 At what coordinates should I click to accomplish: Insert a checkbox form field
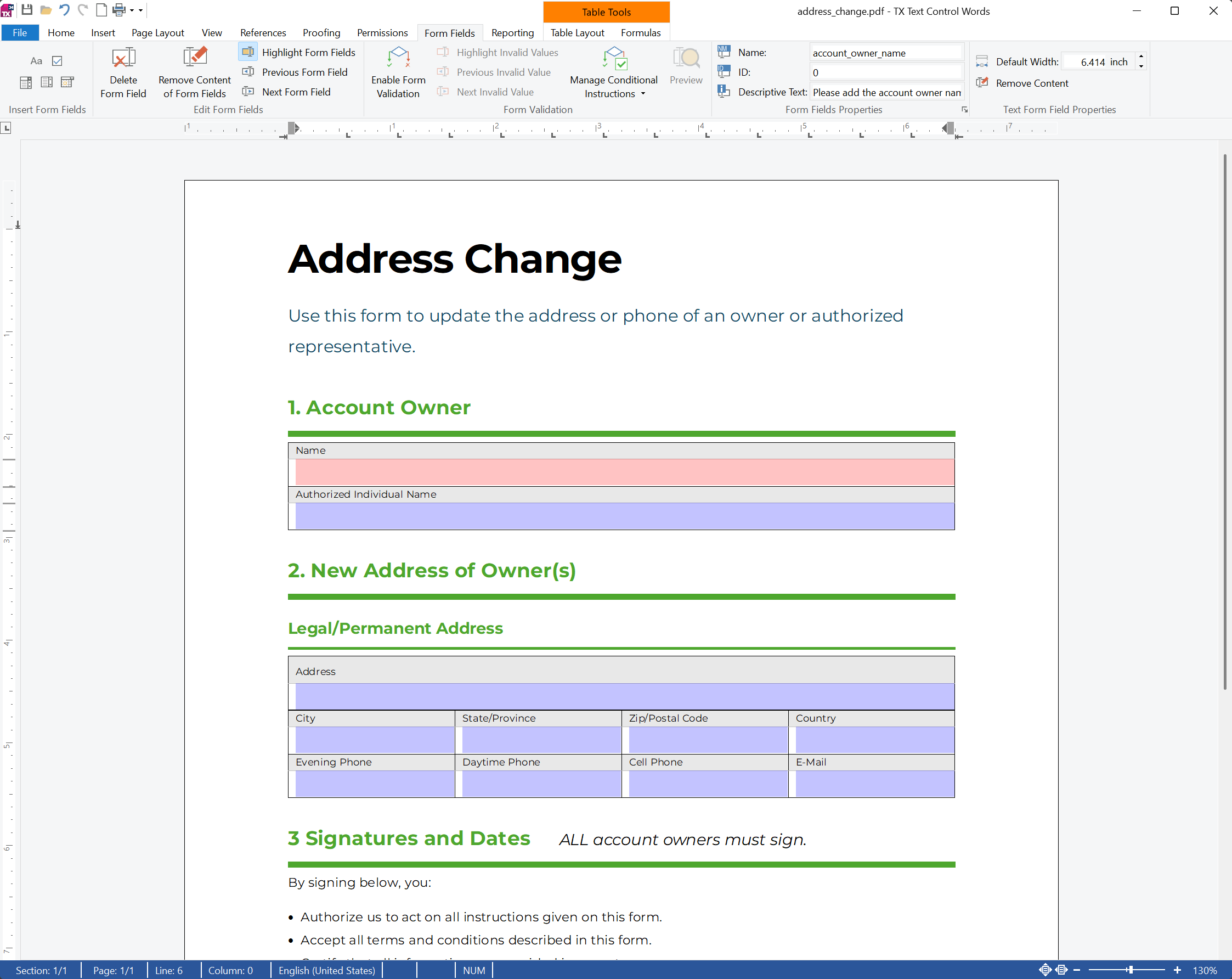click(x=57, y=60)
